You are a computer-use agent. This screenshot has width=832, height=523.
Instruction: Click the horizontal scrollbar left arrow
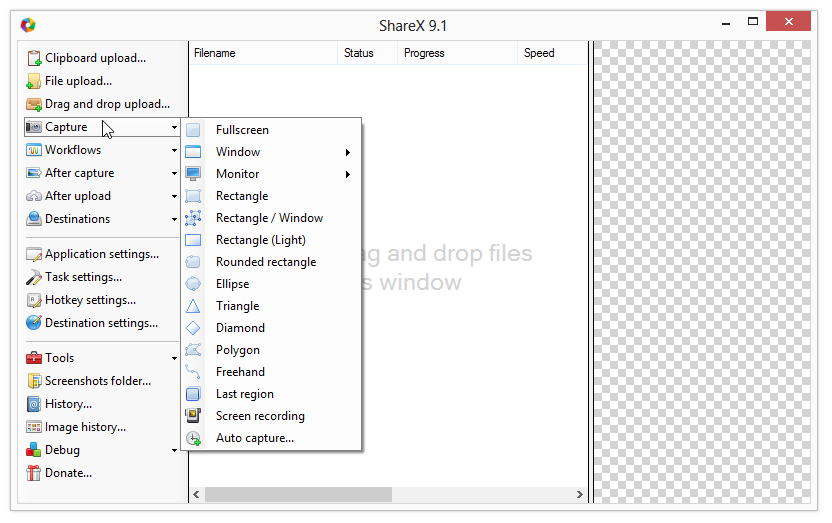point(197,494)
